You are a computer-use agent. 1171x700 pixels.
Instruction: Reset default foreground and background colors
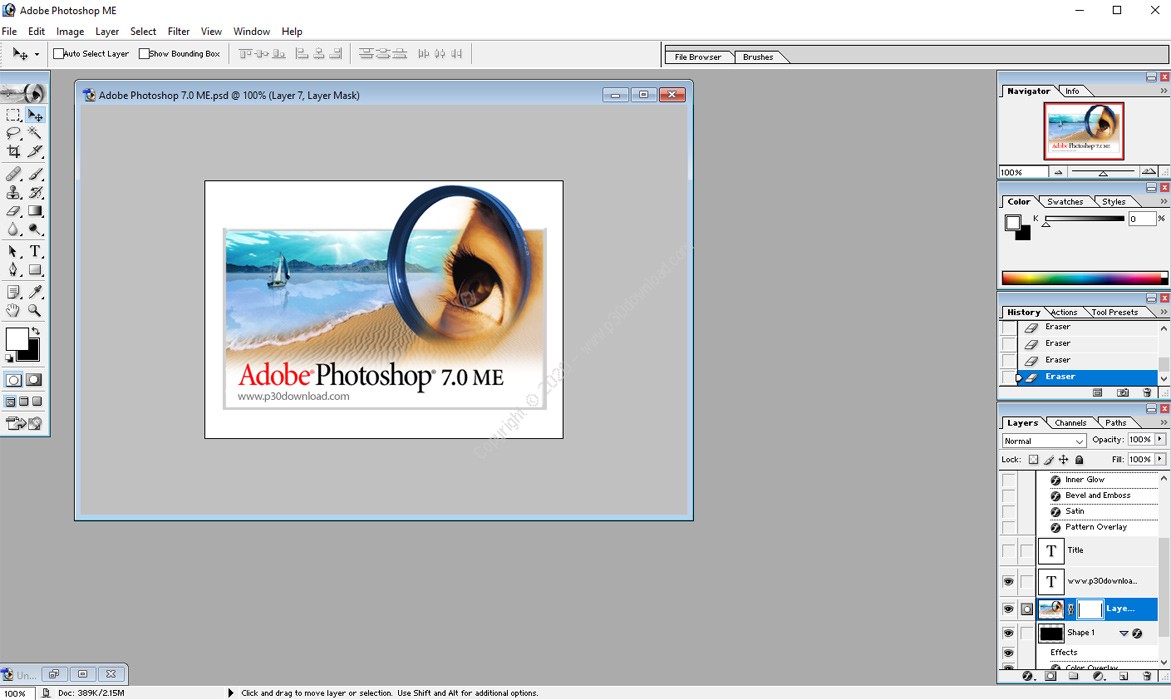tap(9, 359)
